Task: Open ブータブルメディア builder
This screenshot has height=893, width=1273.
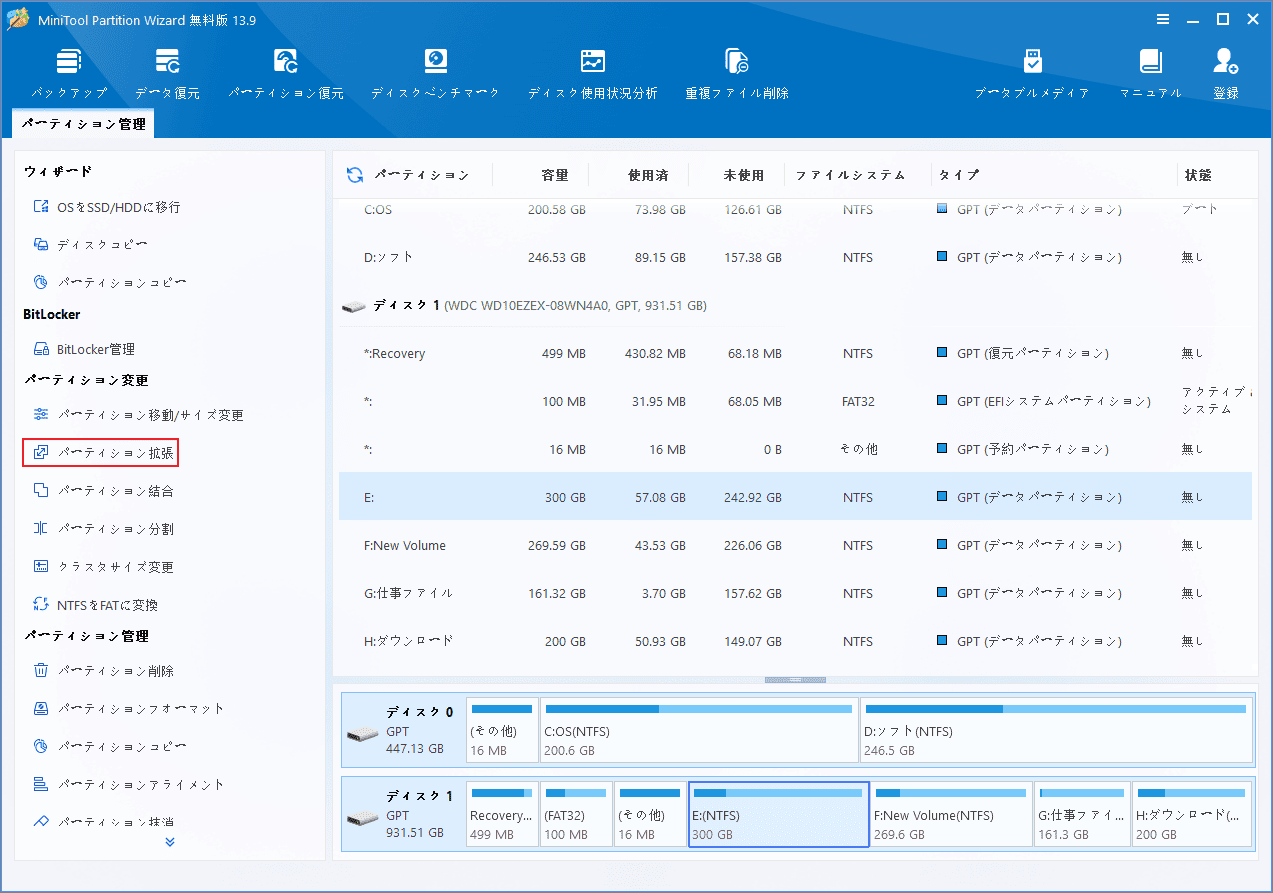Action: pyautogui.click(x=1032, y=73)
